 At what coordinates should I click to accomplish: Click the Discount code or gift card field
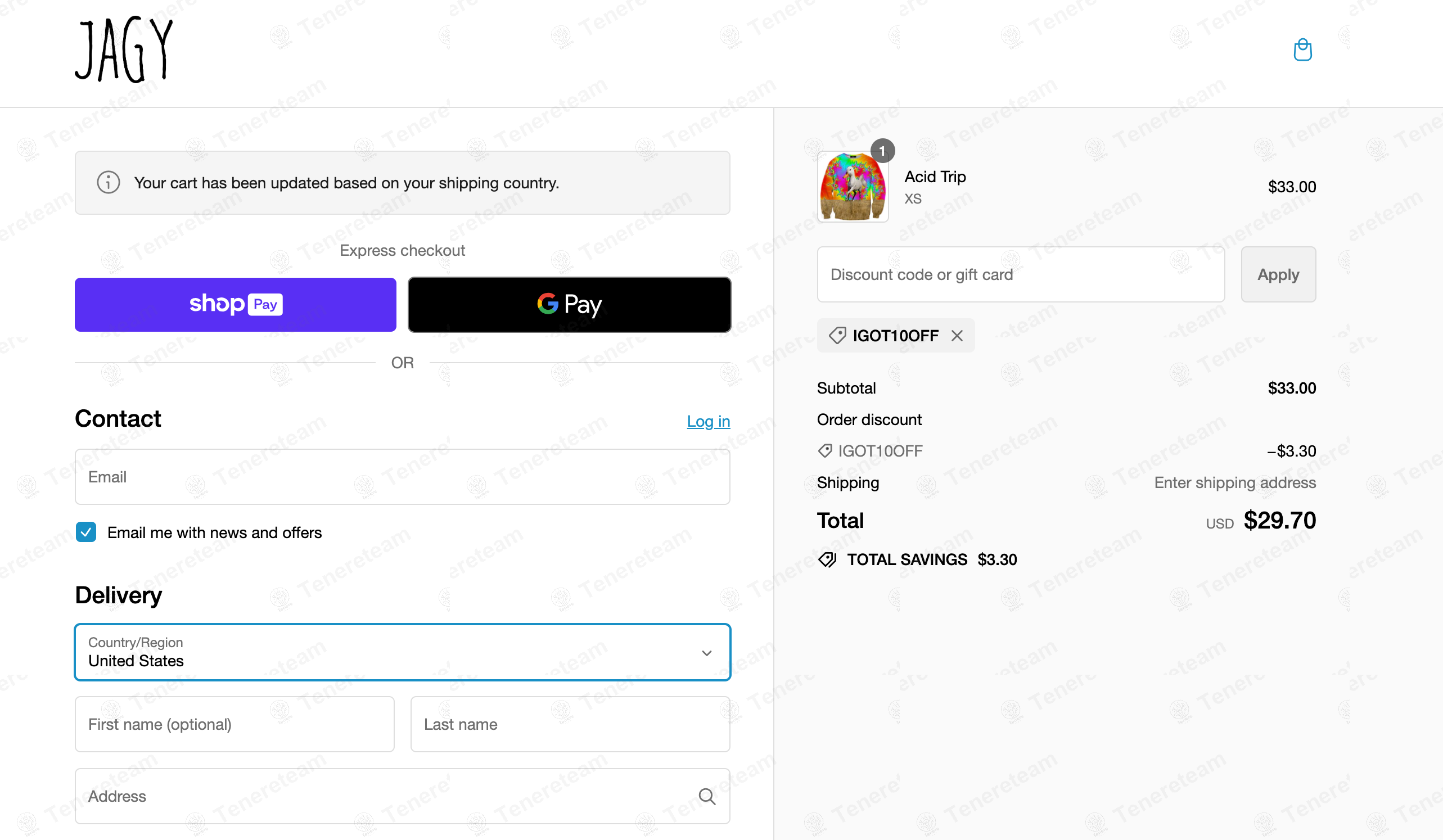(1021, 274)
